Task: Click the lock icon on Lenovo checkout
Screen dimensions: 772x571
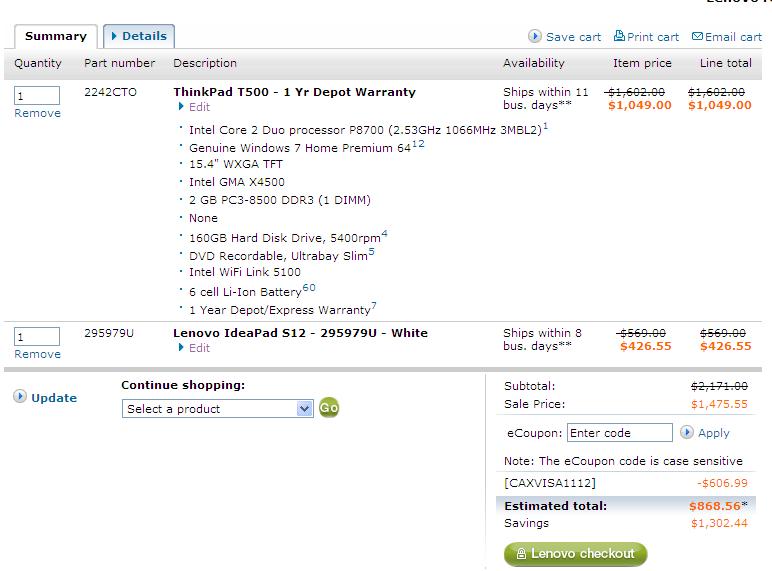Action: coord(521,553)
